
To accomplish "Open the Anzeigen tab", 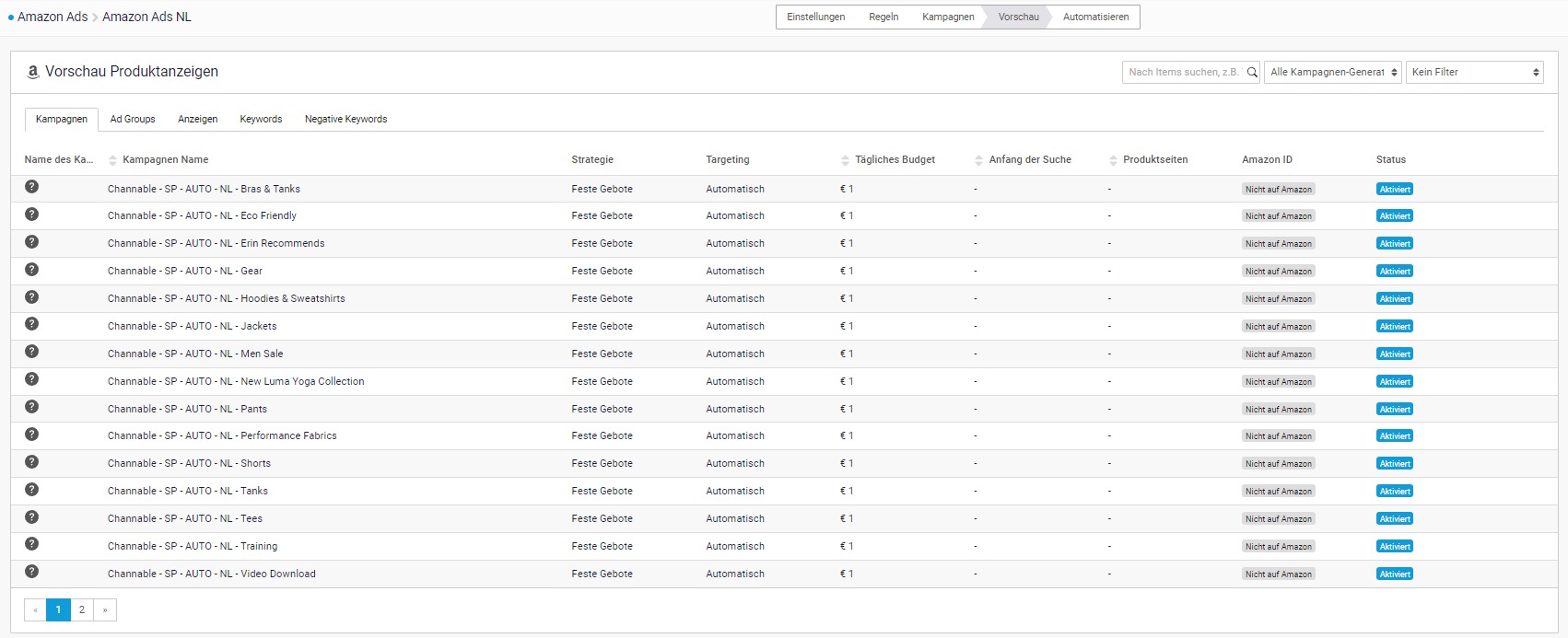I will [198, 119].
